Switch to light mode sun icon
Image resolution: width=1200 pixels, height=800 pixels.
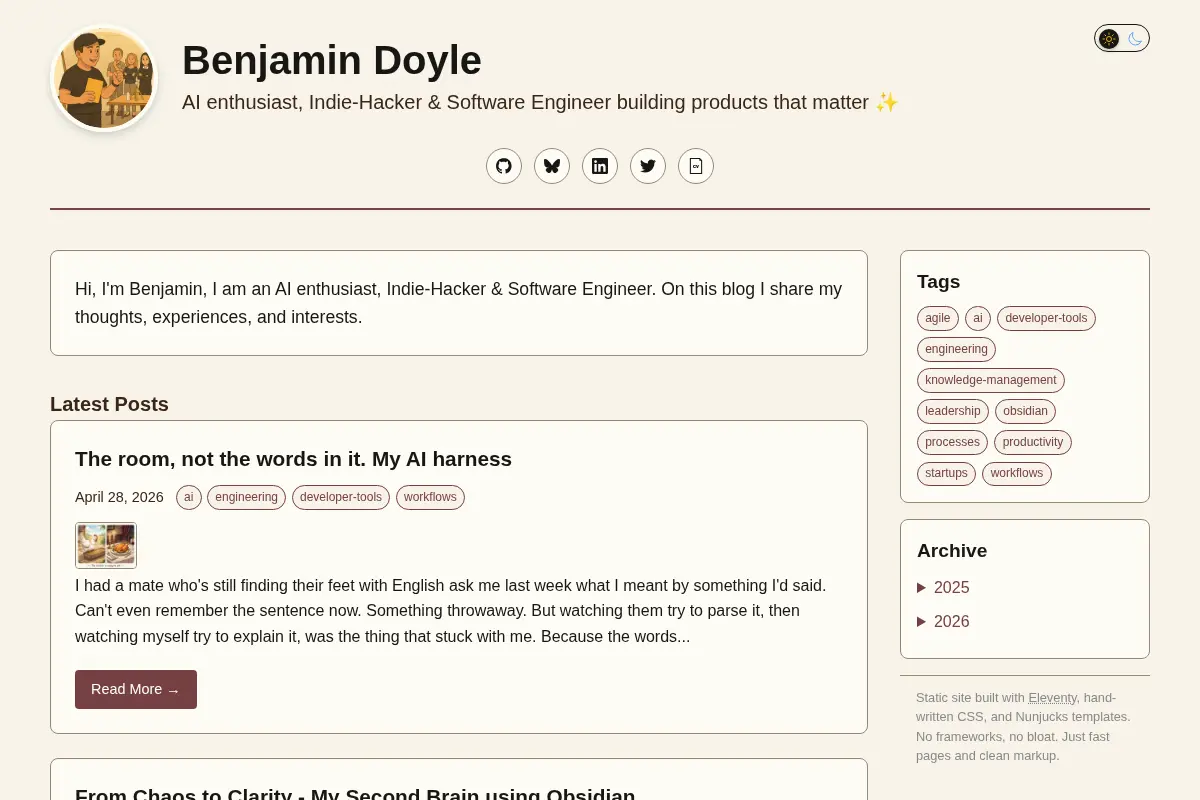(x=1109, y=39)
